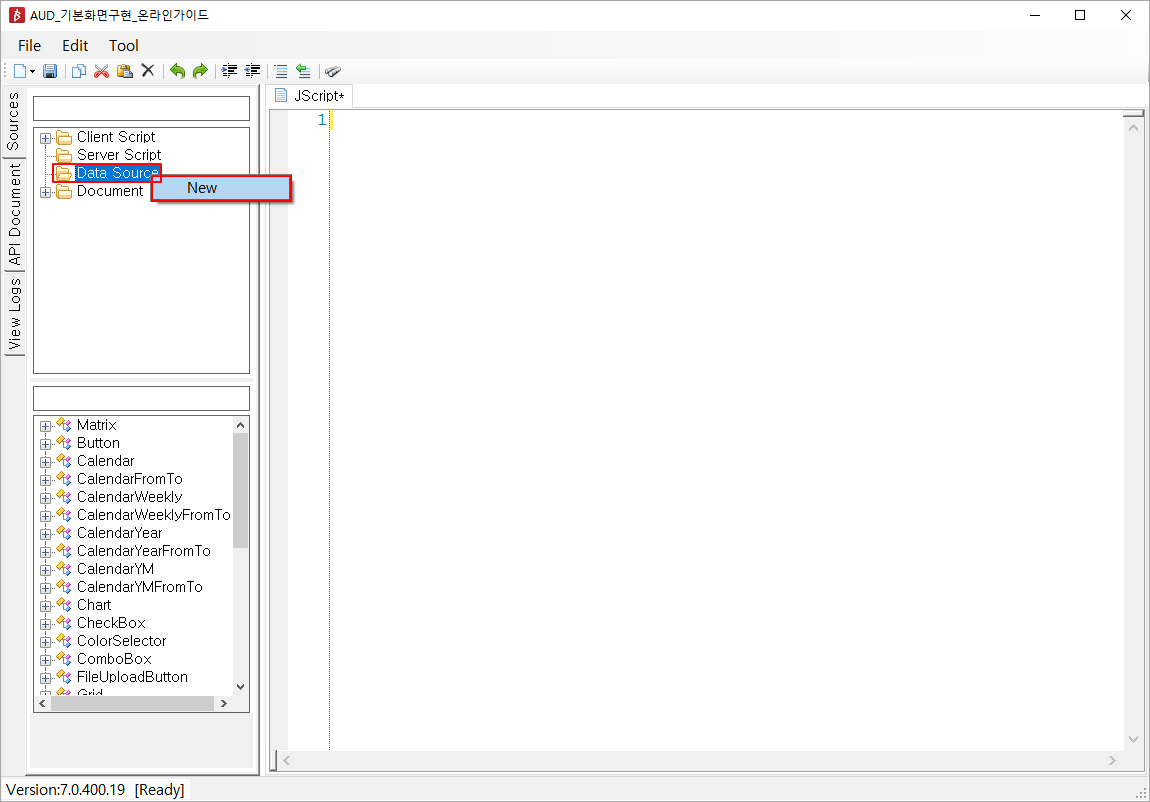Select CalendarWeekly in the component list
1150x802 pixels.
point(129,497)
